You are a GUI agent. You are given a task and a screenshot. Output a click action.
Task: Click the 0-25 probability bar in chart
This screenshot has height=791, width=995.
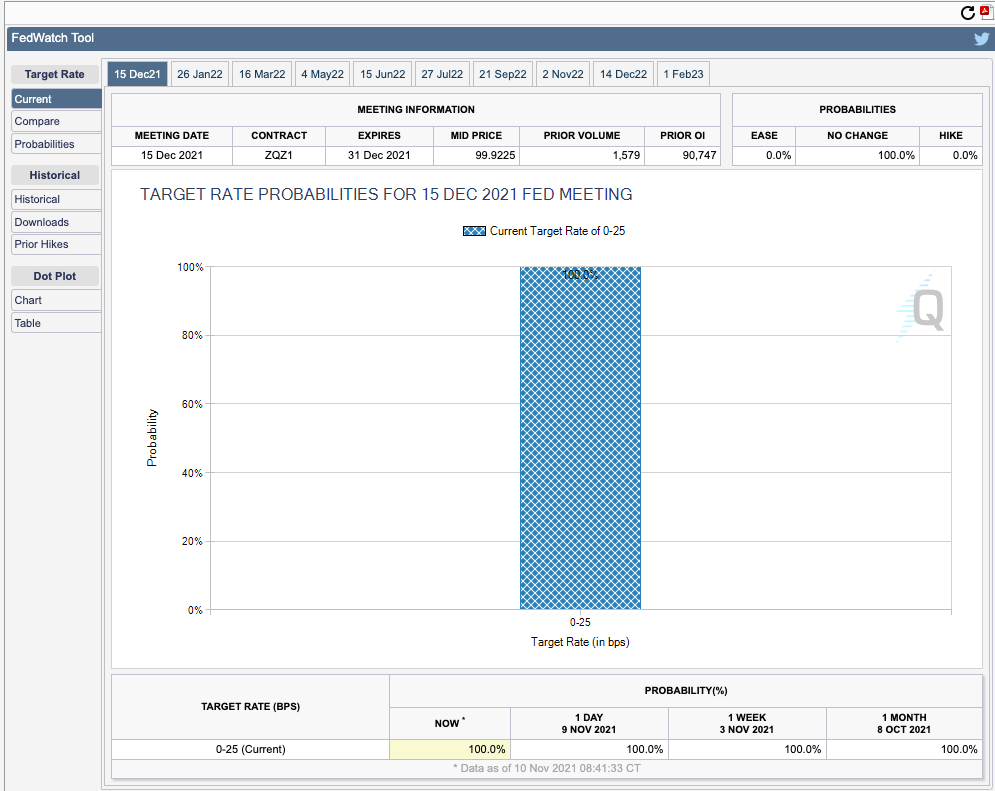click(x=580, y=438)
